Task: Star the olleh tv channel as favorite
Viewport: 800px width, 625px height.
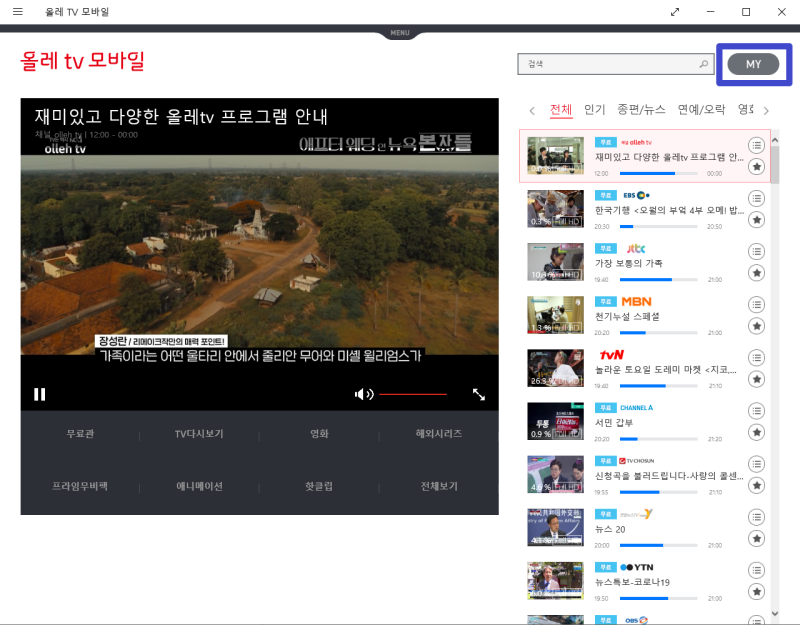Action: coord(757,167)
